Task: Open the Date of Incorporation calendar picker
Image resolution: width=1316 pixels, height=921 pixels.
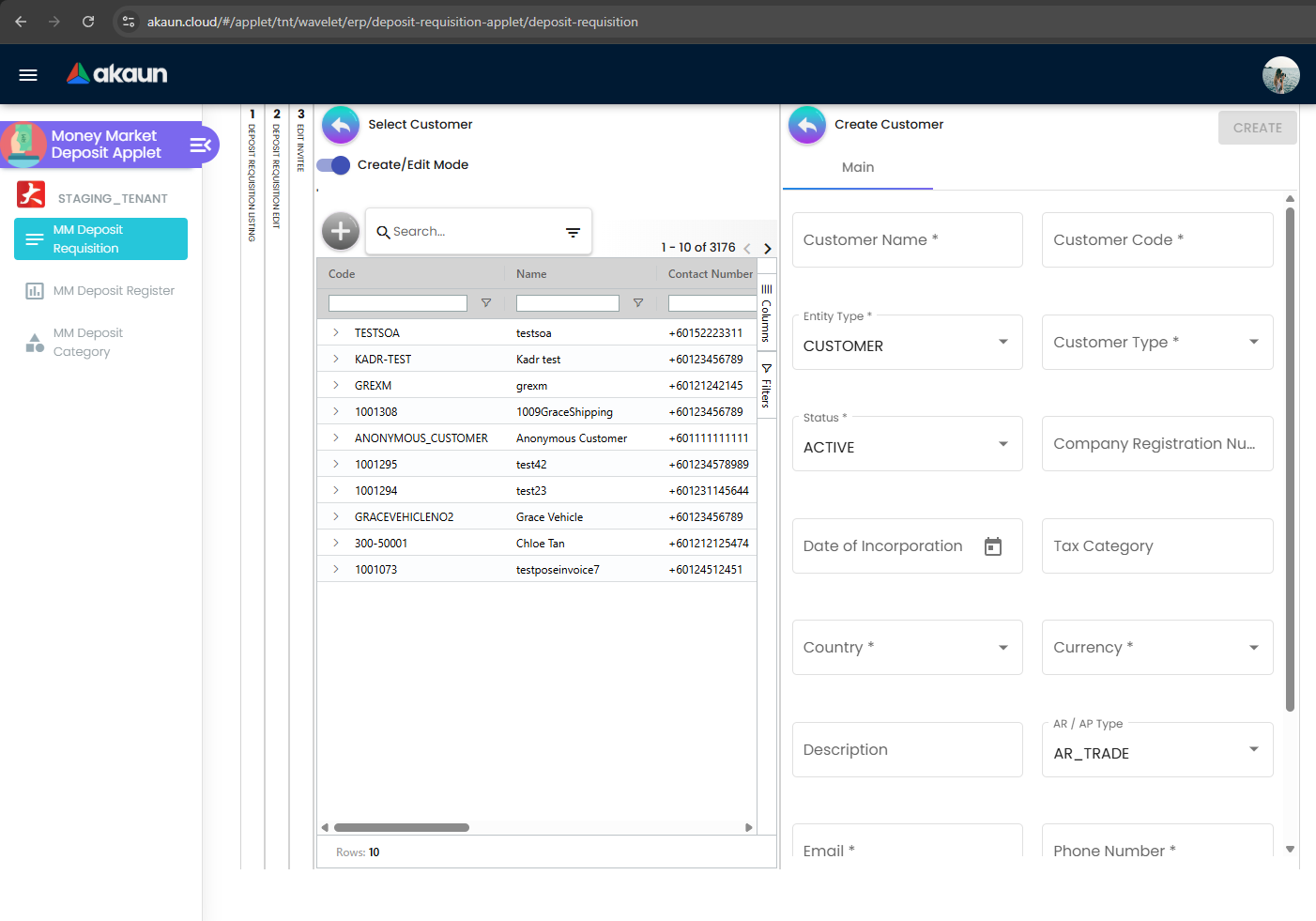Action: pyautogui.click(x=993, y=545)
